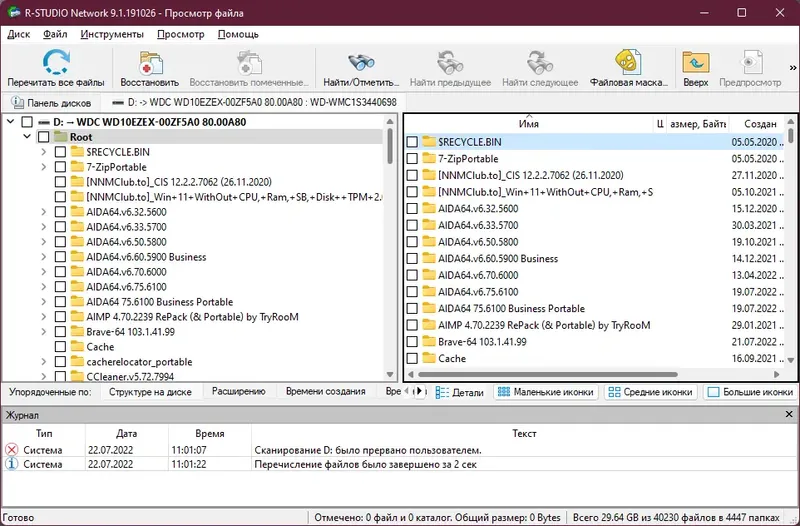Check AIDA64.v6.70.6000 checkbox in right list
800x526 pixels.
[x=412, y=275]
